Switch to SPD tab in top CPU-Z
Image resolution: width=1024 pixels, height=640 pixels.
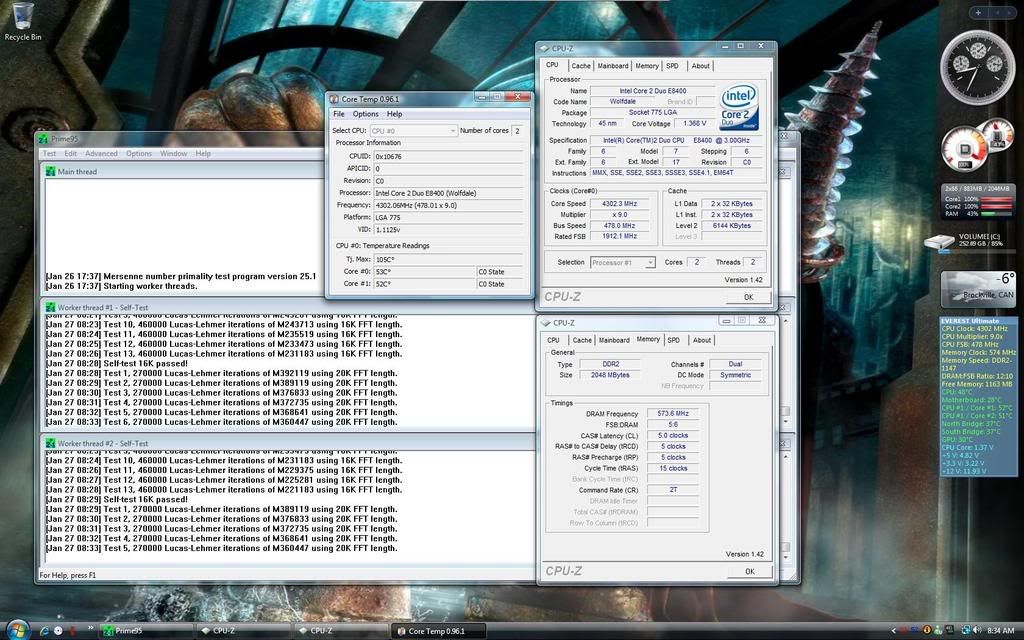coord(673,66)
